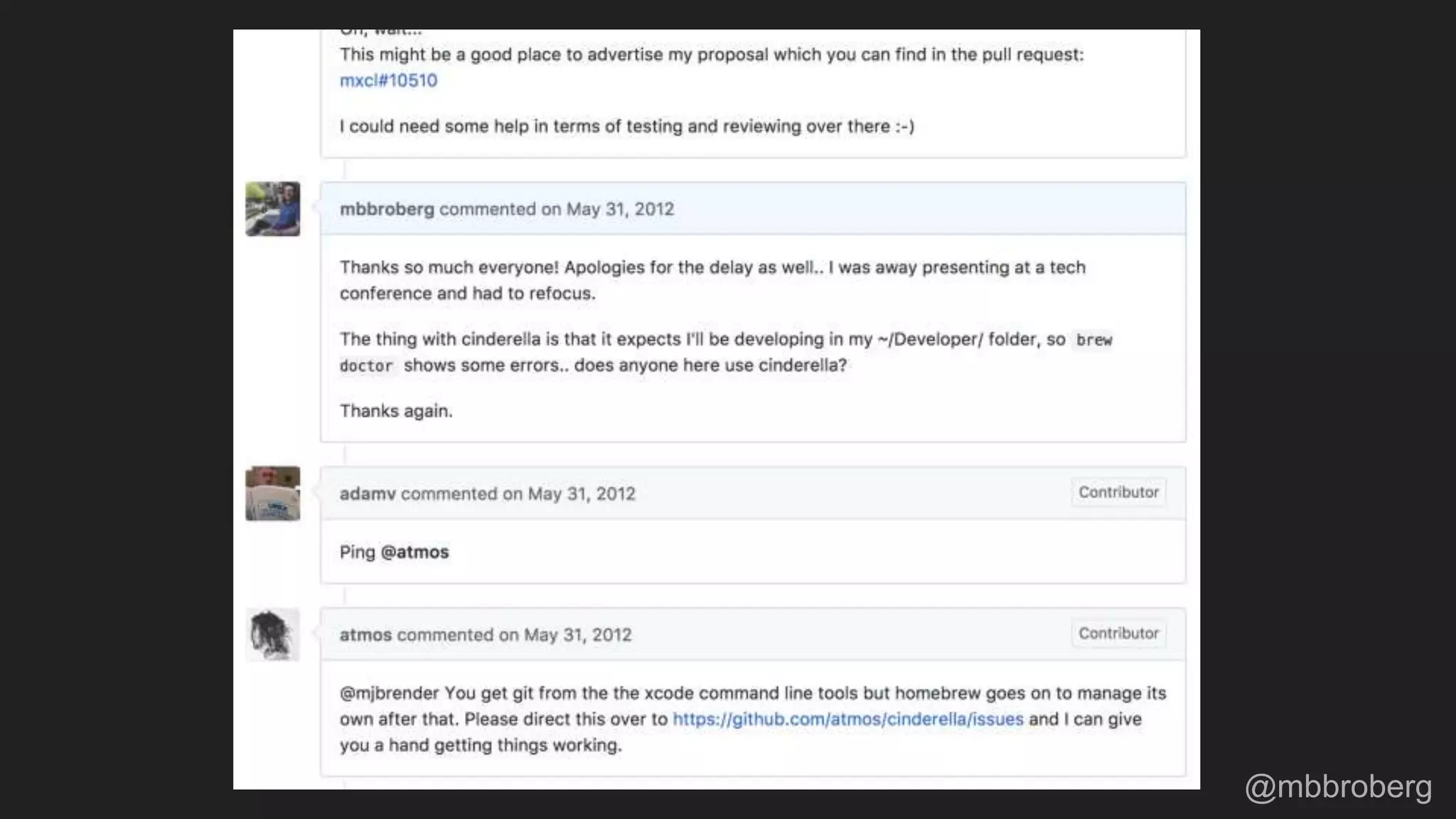
Task: Click the atmos username in the comment header
Action: pyautogui.click(x=365, y=634)
